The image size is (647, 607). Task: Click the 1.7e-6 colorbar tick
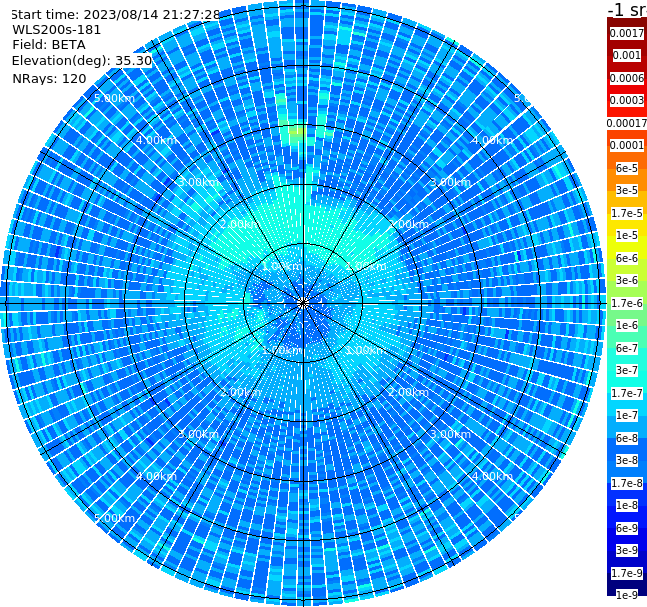click(x=626, y=303)
